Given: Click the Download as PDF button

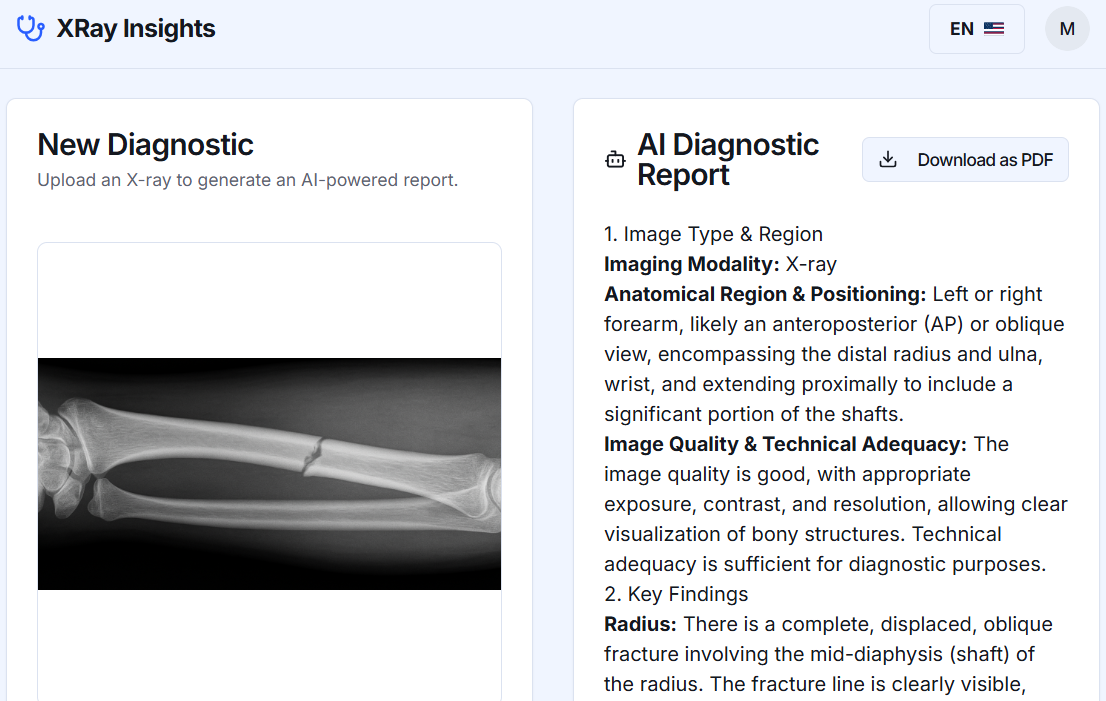Looking at the screenshot, I should [x=964, y=159].
